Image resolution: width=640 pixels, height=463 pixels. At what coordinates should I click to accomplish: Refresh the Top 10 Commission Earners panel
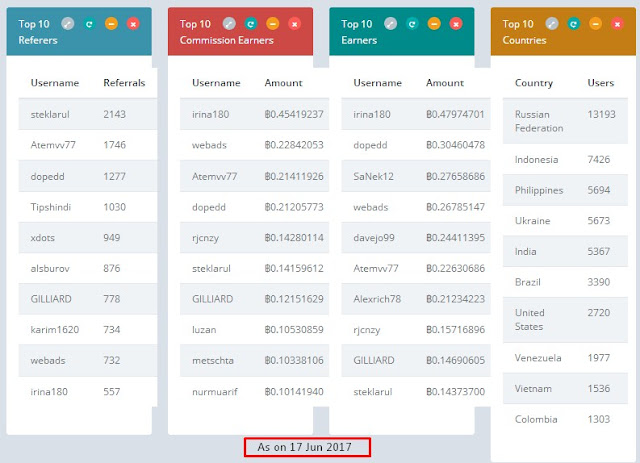point(251,24)
